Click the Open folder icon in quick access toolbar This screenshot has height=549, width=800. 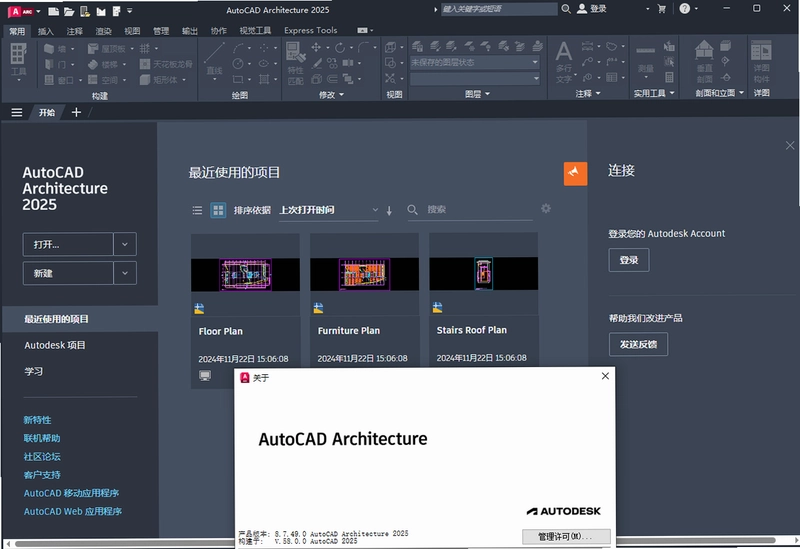69,11
